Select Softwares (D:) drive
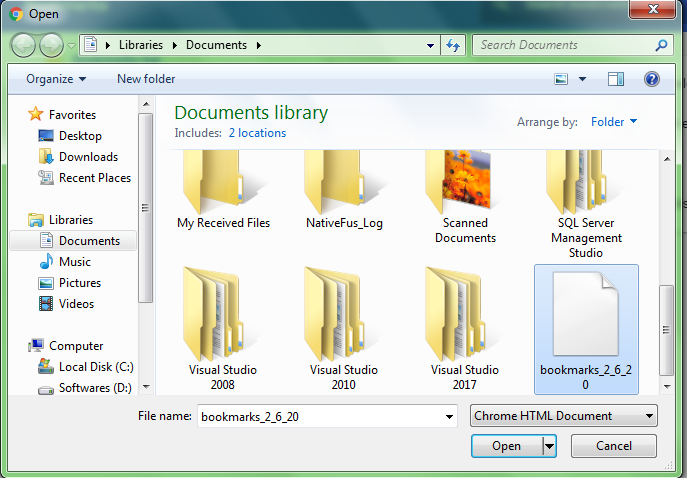This screenshot has width=687, height=478. [85, 388]
